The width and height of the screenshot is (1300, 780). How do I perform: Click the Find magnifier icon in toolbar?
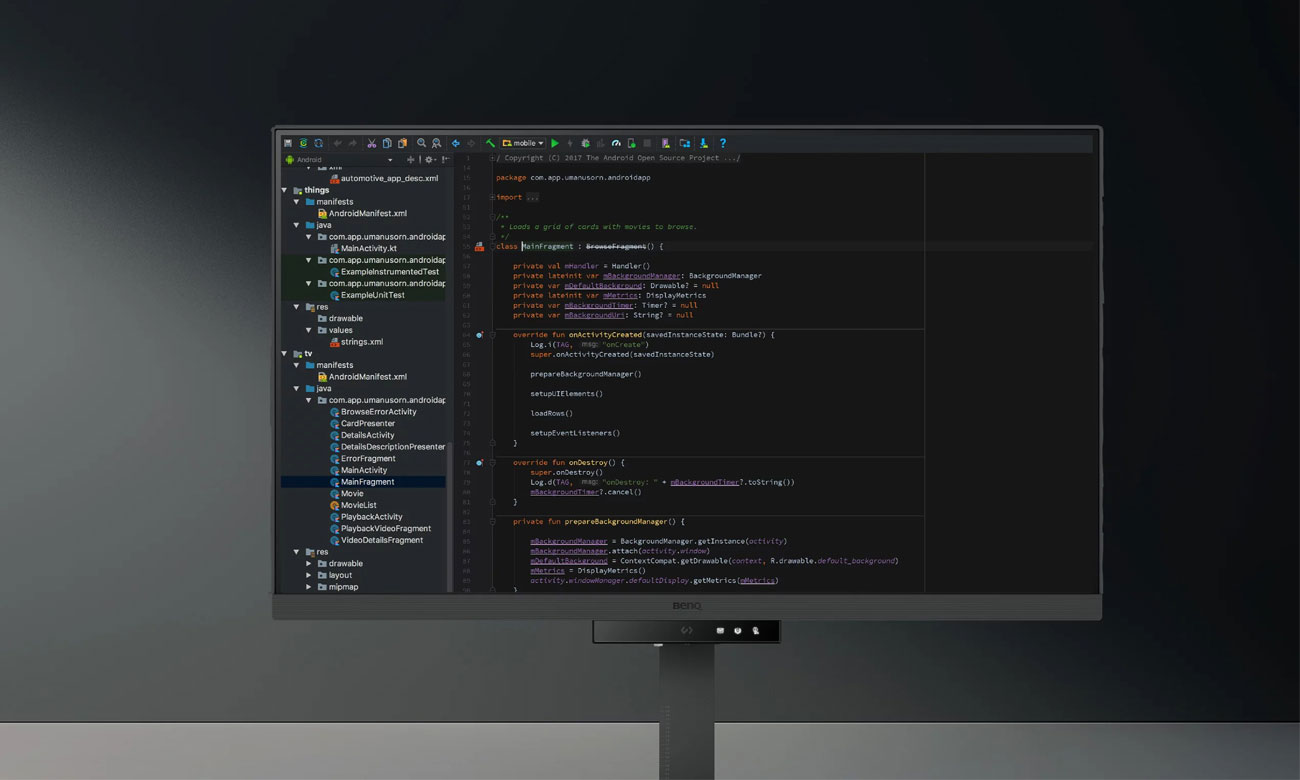[x=421, y=143]
